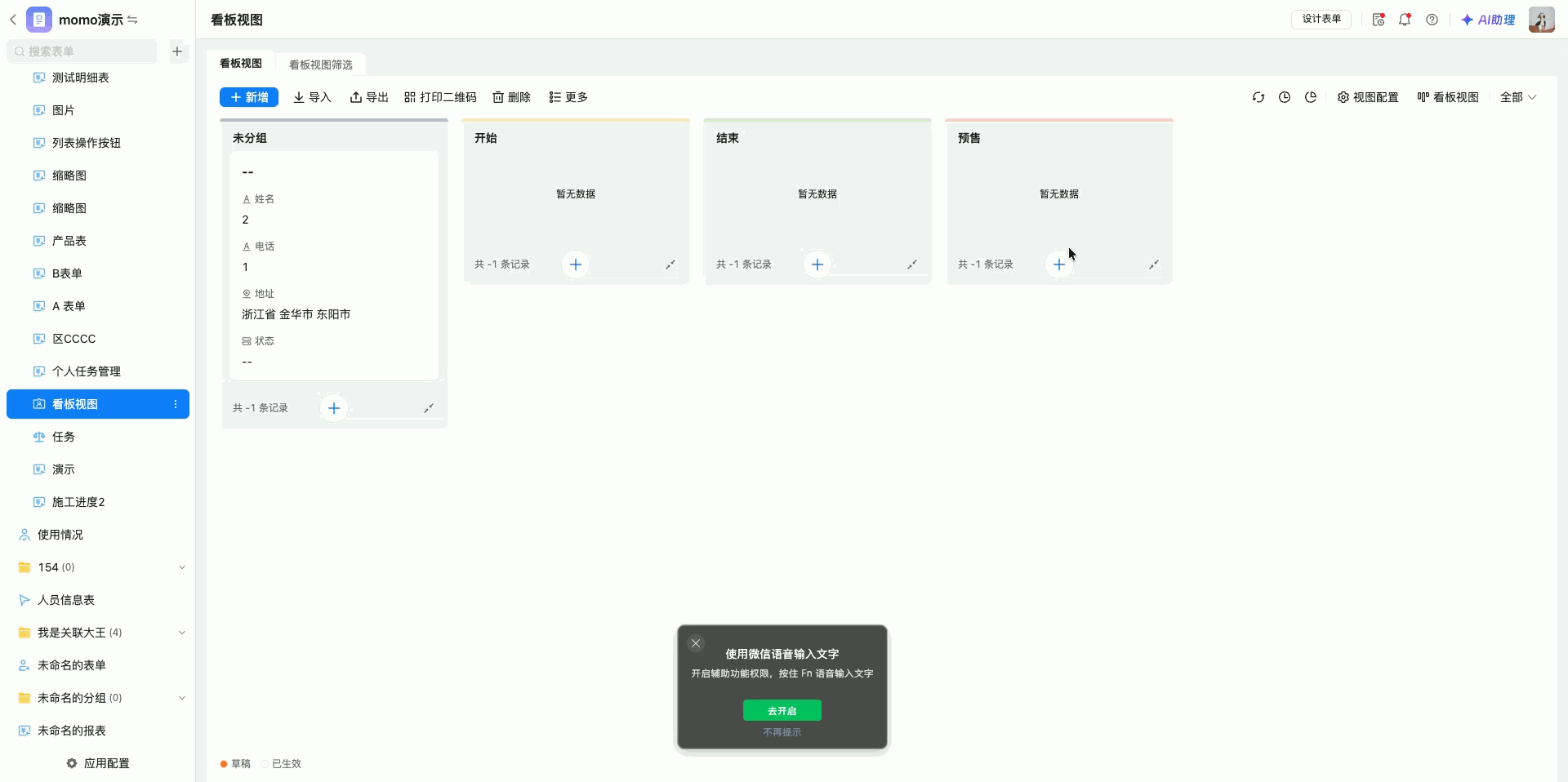Image resolution: width=1568 pixels, height=782 pixels.
Task: Click 导出 export in the toolbar
Action: [x=369, y=97]
